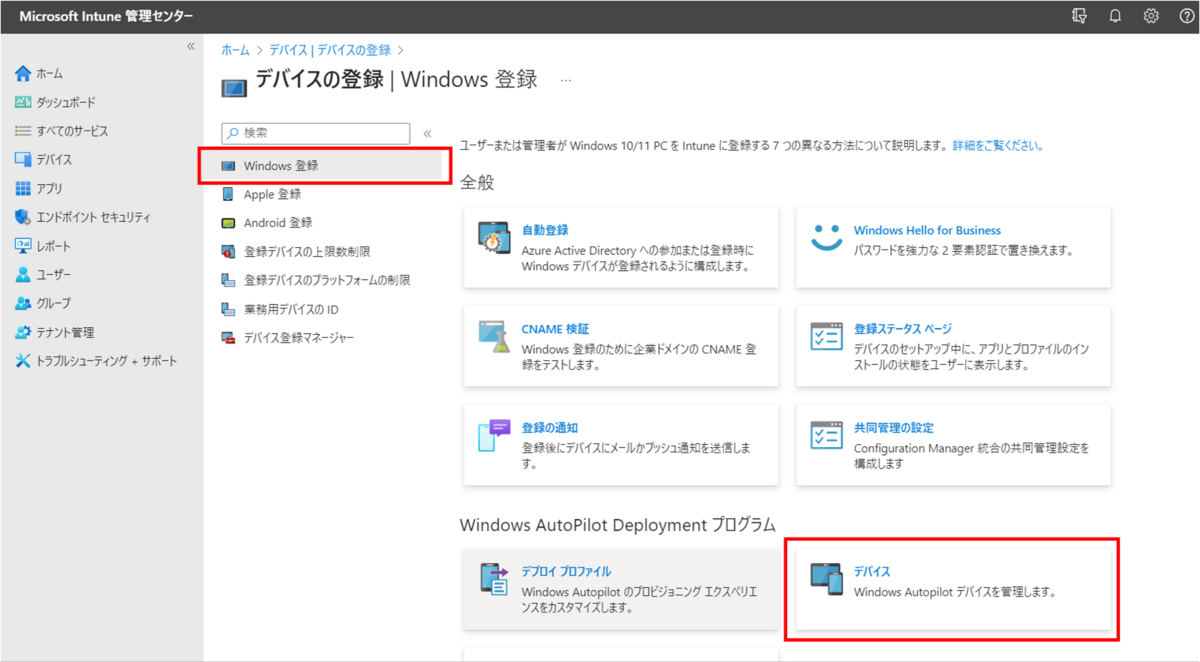Open the cloud shell/feedback icon in header
The width and height of the screenshot is (1200, 662).
pos(1078,16)
